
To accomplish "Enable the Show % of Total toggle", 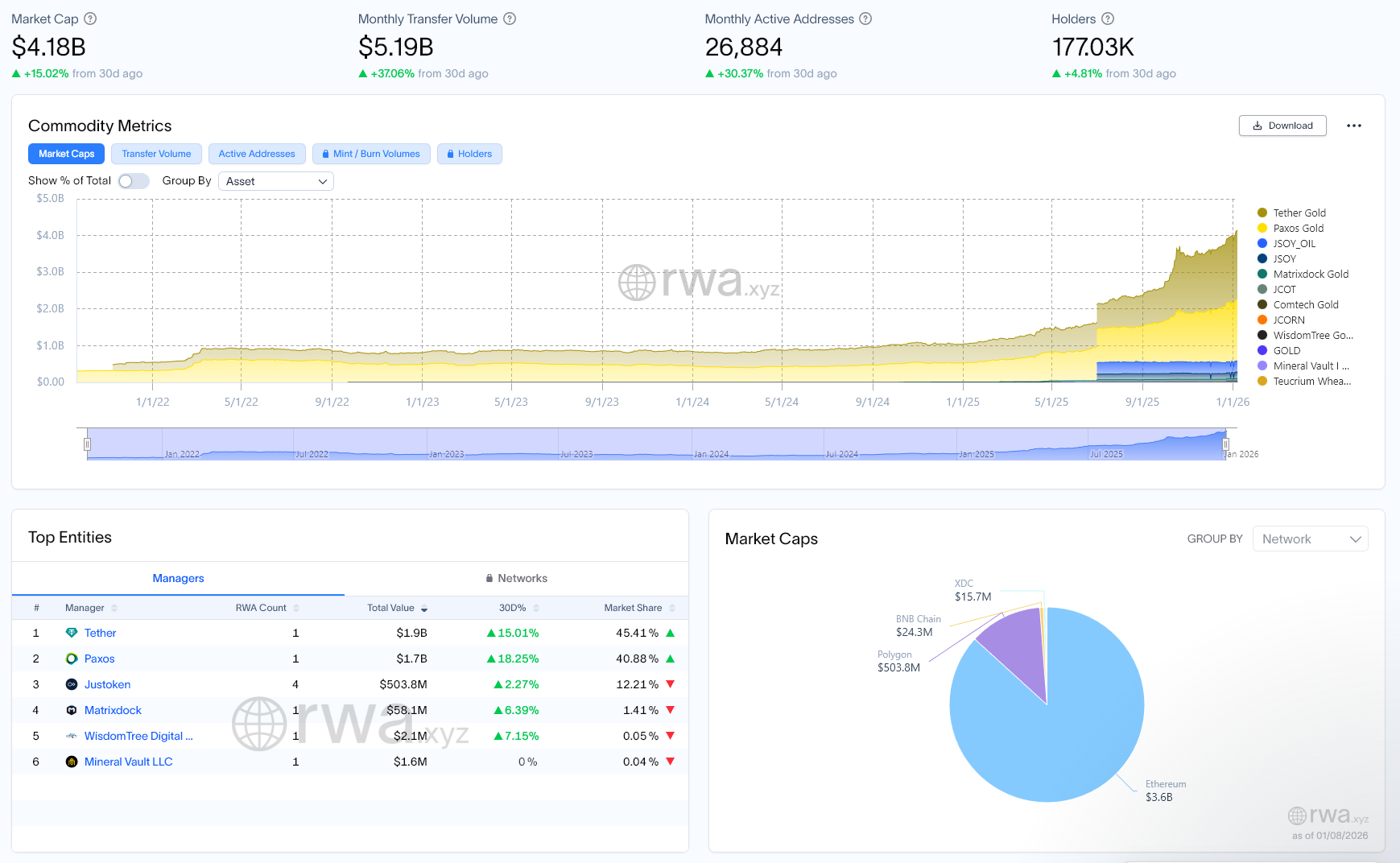I will [x=133, y=180].
